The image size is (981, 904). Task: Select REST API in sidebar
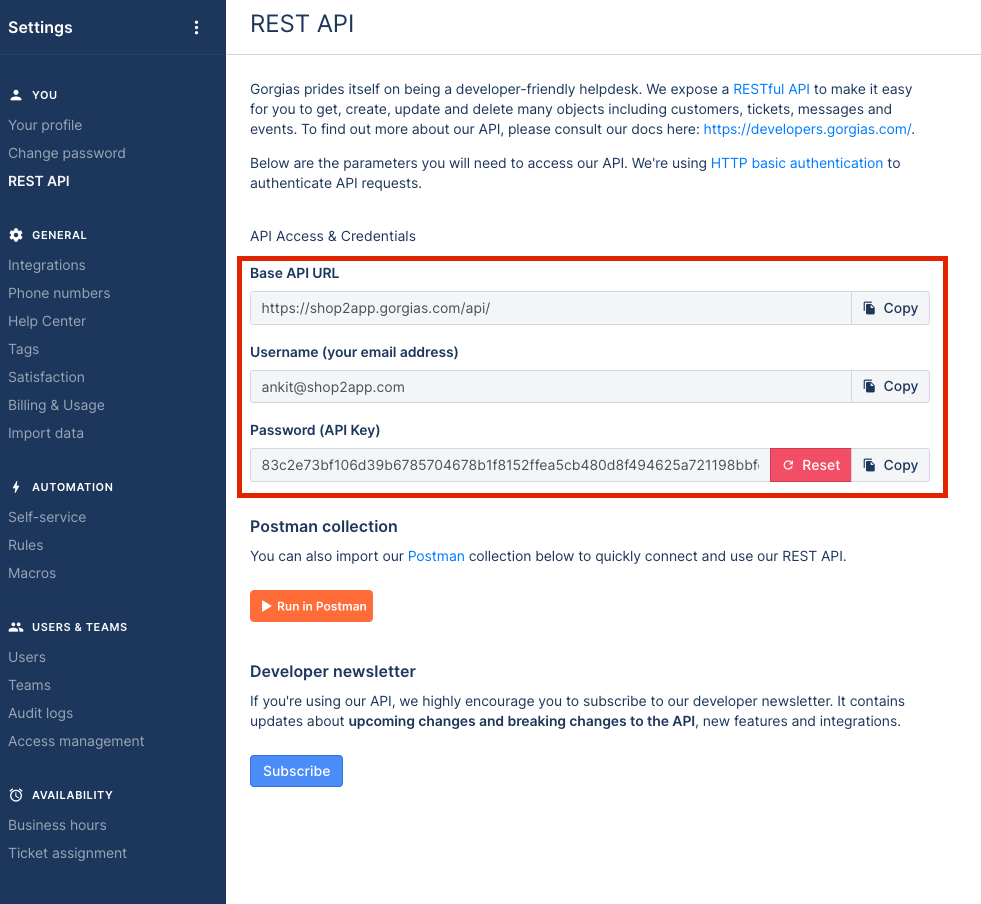point(39,181)
